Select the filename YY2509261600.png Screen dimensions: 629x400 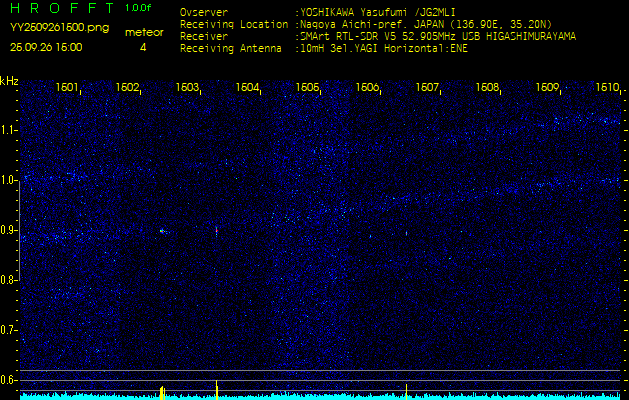pos(59,28)
